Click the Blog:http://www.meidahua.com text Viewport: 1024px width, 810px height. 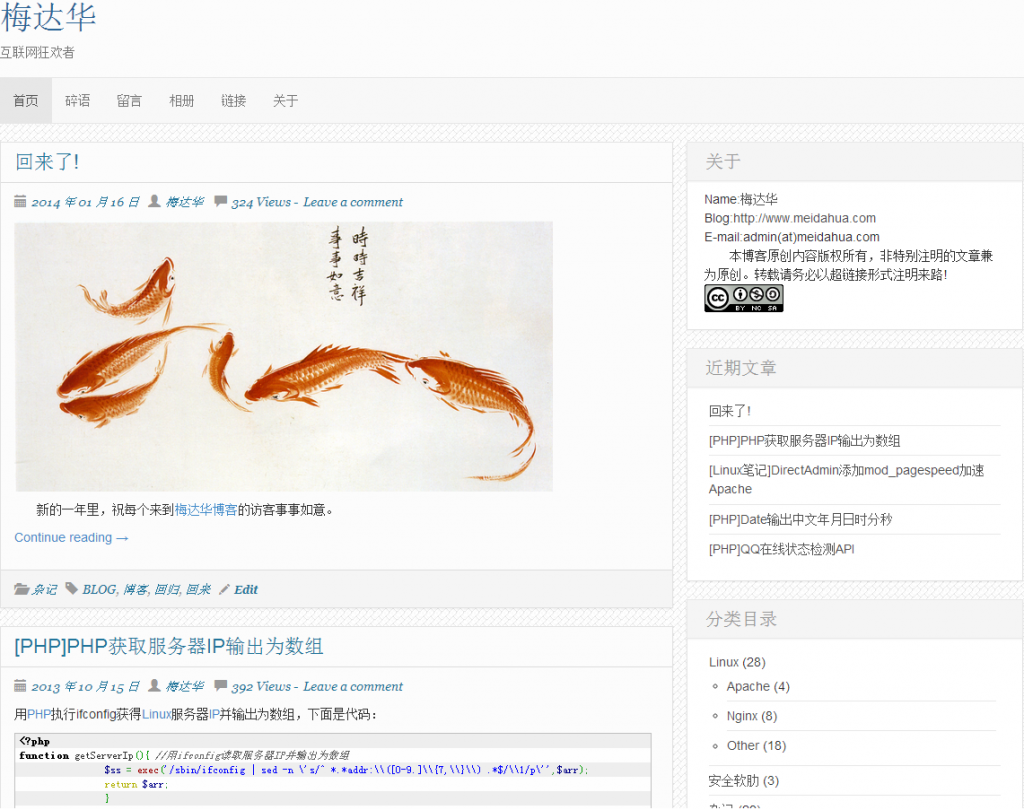tap(790, 218)
